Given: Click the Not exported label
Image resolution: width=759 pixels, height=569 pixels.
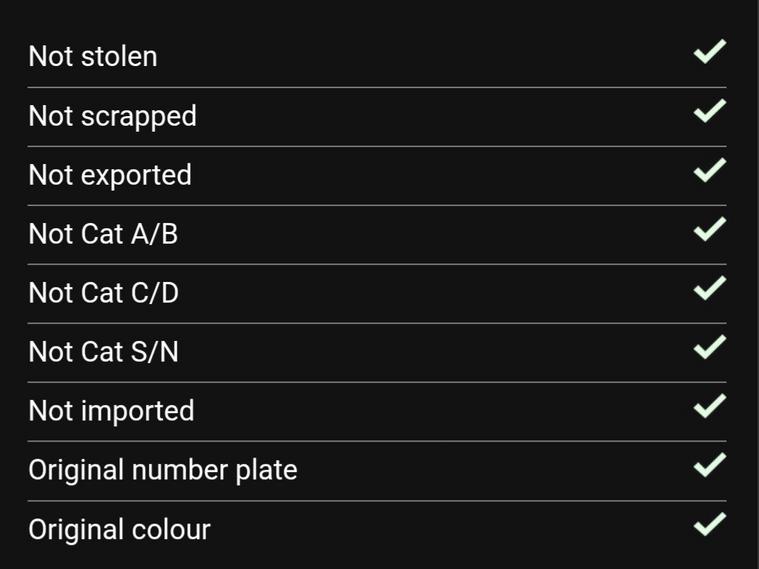Looking at the screenshot, I should [110, 175].
